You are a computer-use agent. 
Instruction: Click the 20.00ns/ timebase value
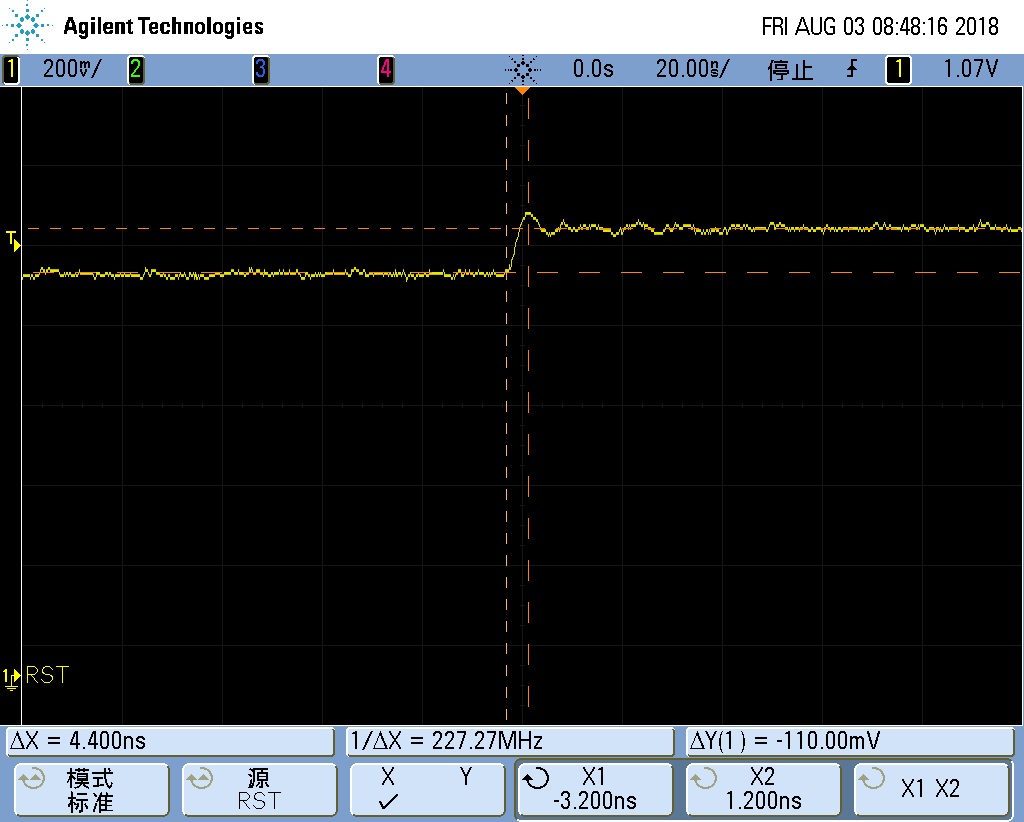[x=692, y=69]
